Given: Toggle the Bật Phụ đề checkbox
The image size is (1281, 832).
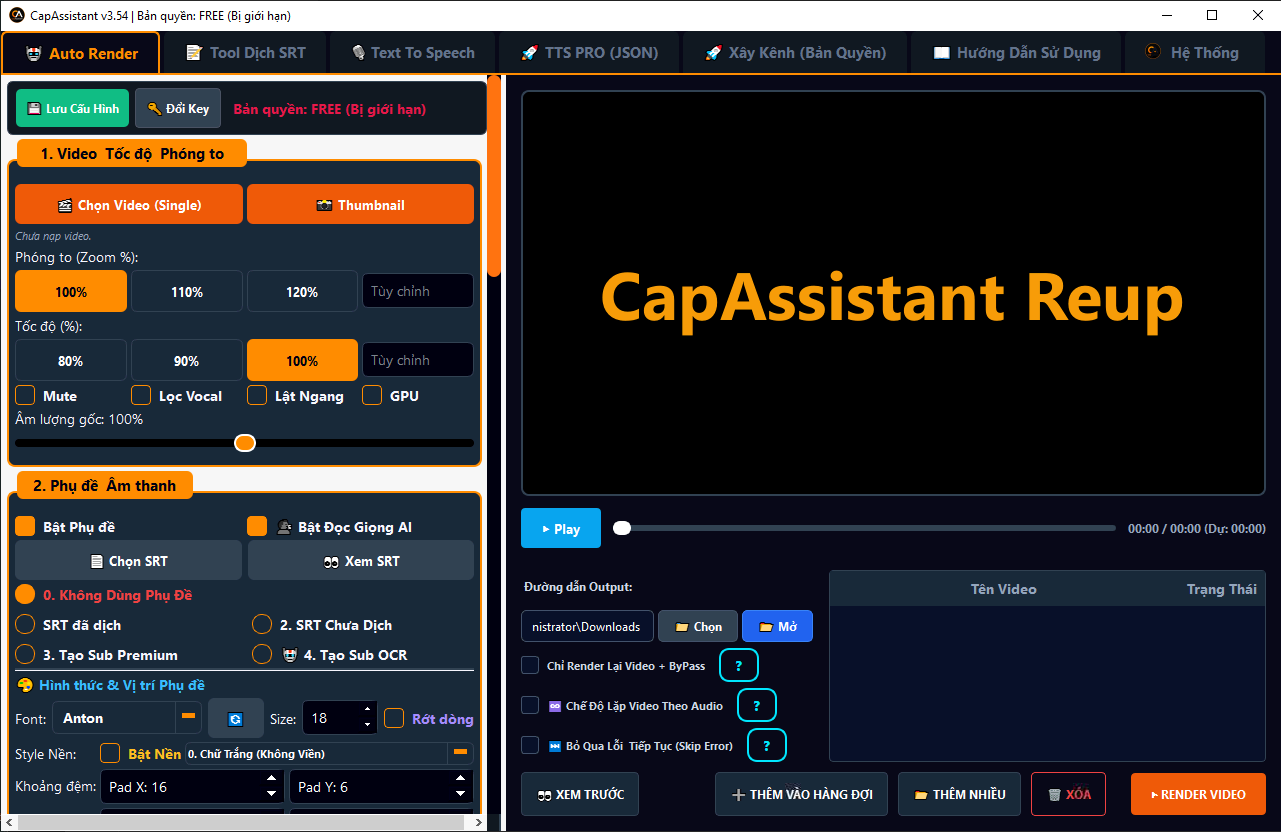Looking at the screenshot, I should click(x=25, y=526).
